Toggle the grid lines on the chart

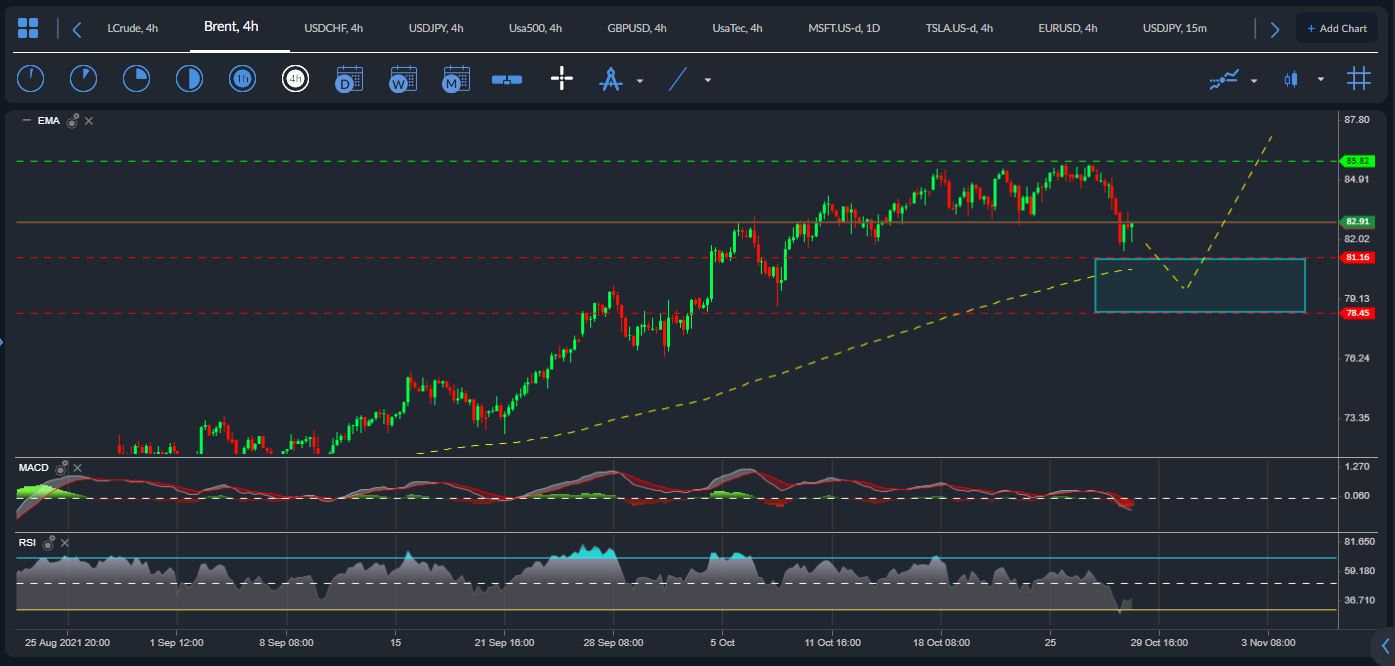point(1358,79)
